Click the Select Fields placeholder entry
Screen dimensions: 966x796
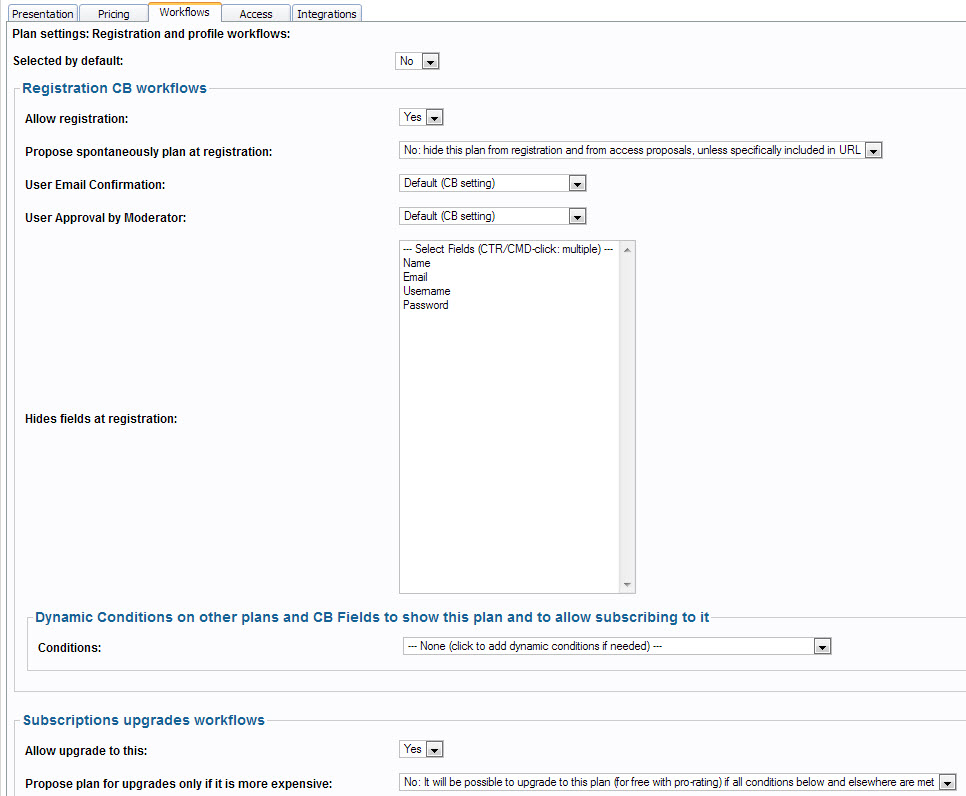(507, 249)
